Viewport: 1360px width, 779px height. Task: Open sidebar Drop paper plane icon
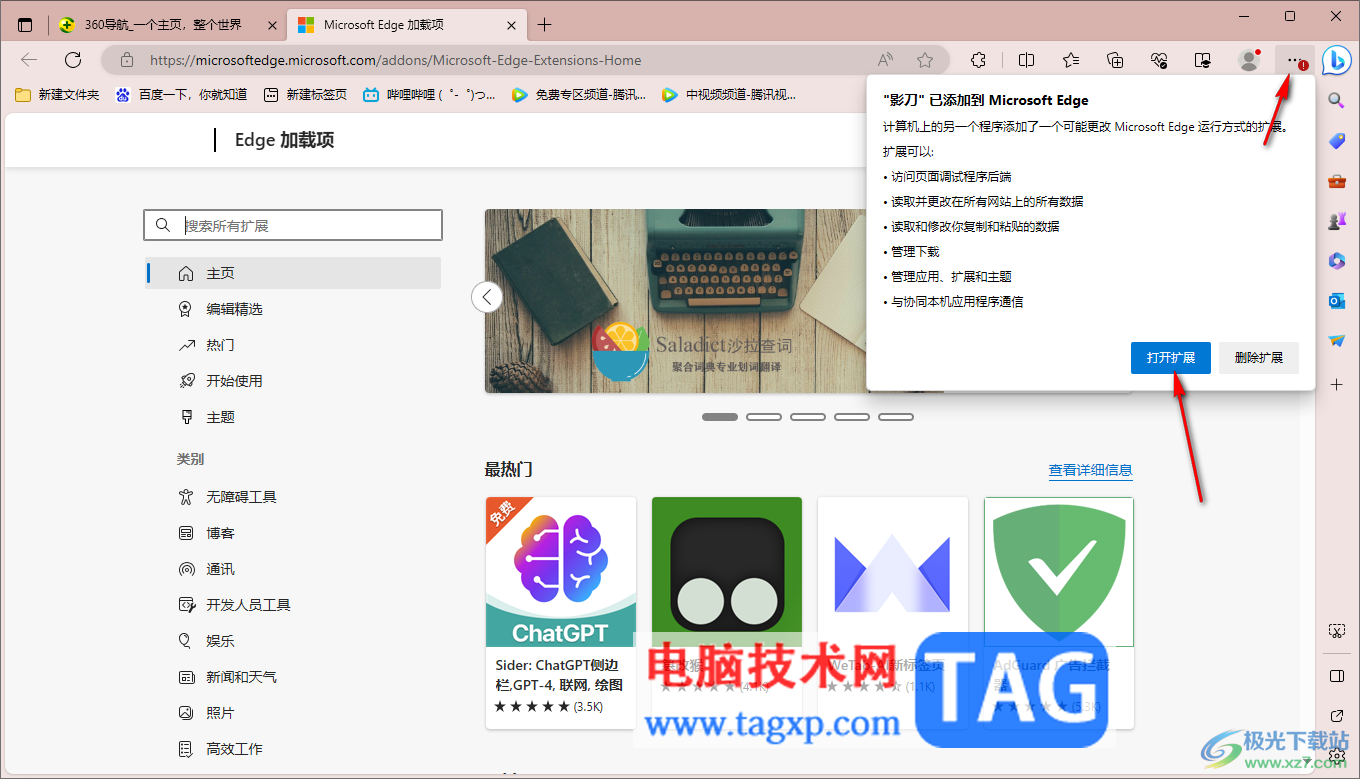[x=1337, y=341]
